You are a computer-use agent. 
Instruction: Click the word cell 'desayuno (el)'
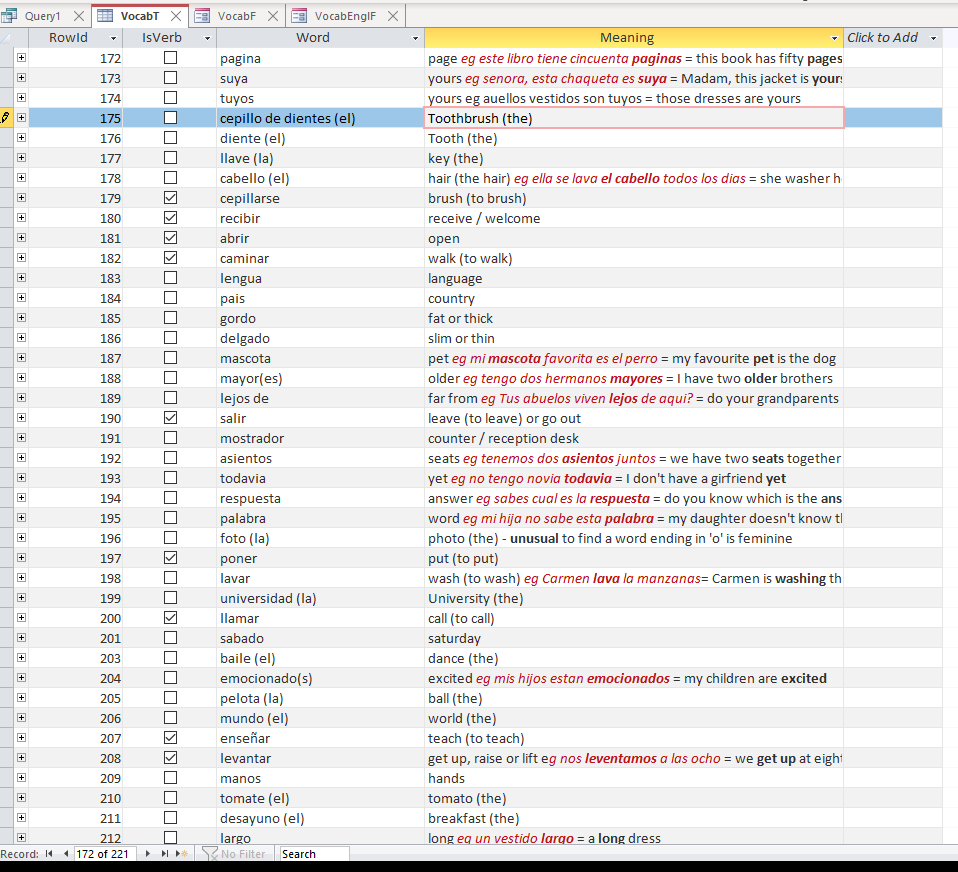(x=320, y=818)
